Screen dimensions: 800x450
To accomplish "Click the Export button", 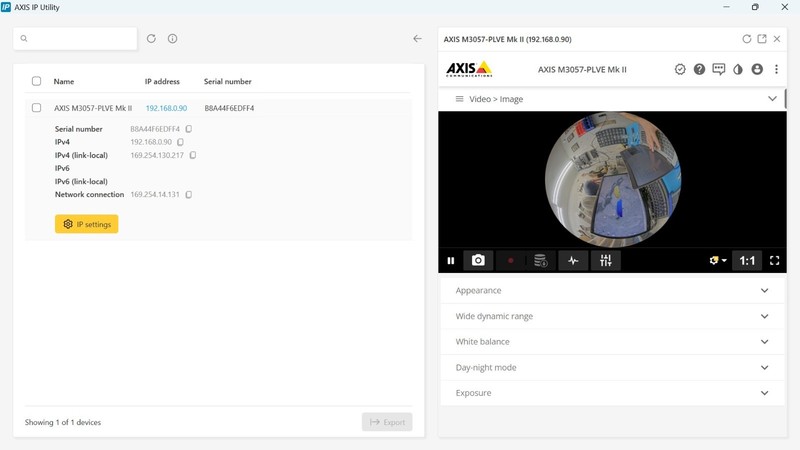I will tap(387, 422).
